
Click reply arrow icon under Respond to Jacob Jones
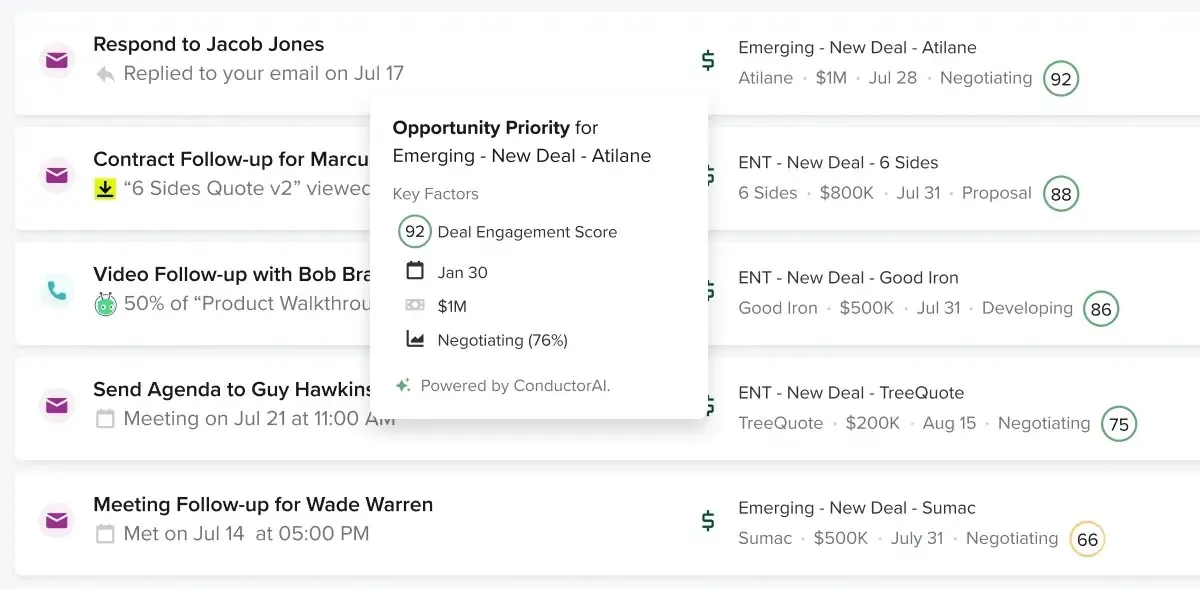click(x=105, y=74)
